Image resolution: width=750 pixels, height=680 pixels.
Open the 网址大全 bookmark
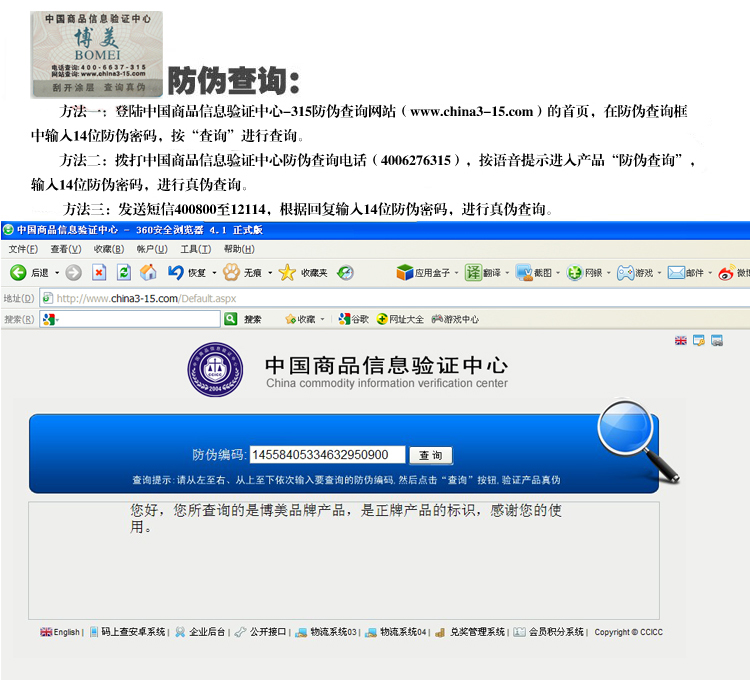click(400, 319)
